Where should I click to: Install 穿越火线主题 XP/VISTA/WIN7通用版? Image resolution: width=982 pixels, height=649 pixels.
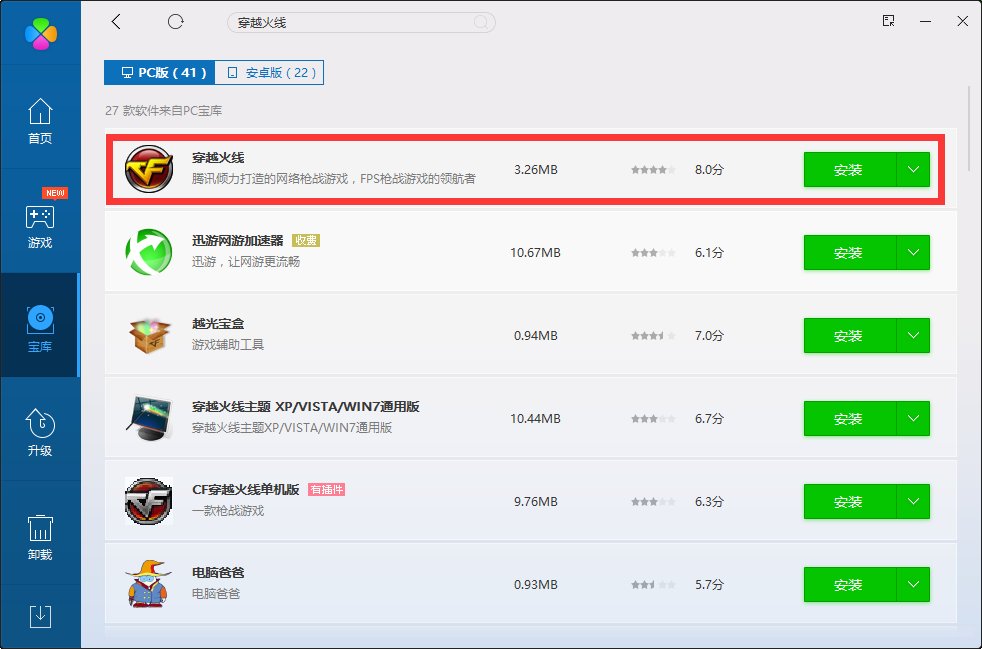point(850,418)
